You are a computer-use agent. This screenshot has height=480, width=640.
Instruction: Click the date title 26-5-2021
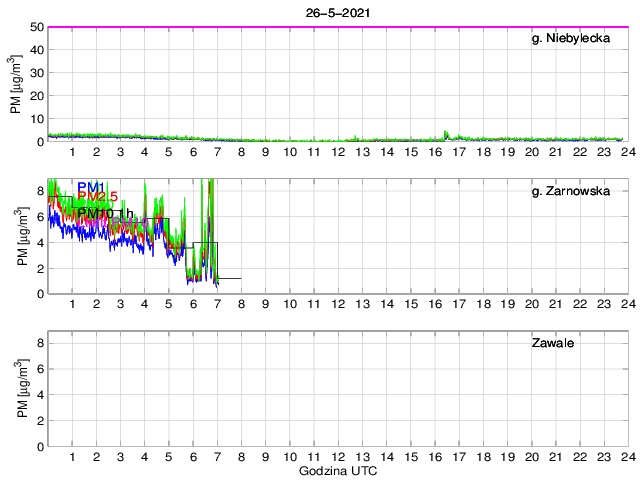[338, 13]
